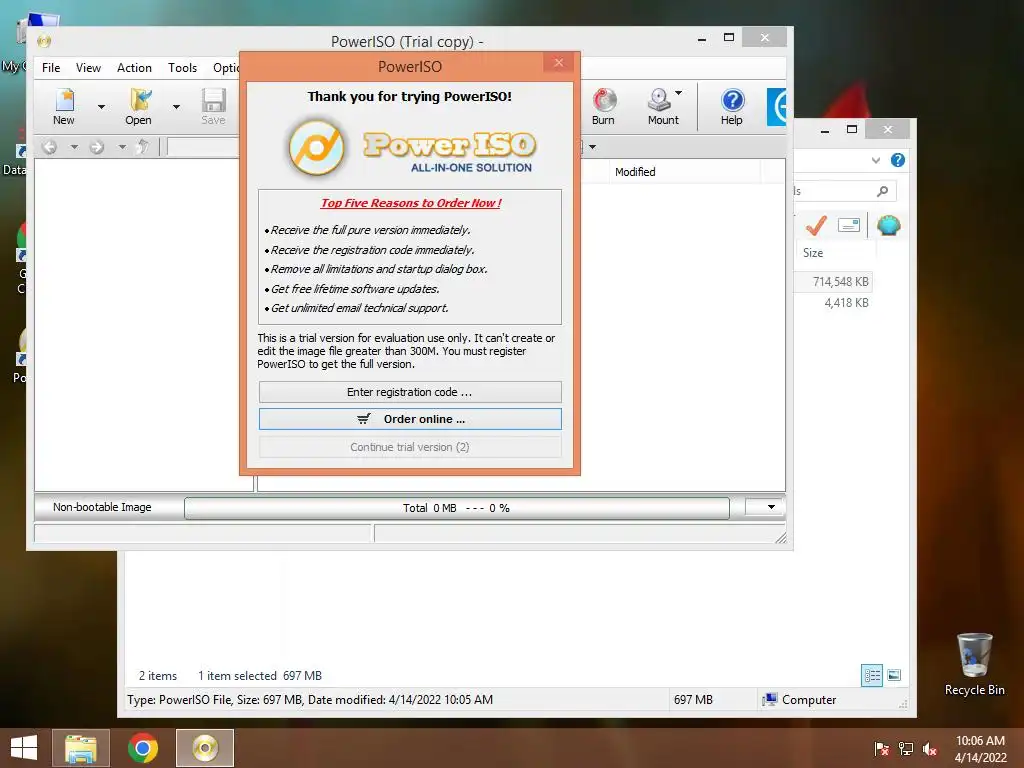Open the File menu
Screen dimensions: 1024x768
(x=51, y=67)
